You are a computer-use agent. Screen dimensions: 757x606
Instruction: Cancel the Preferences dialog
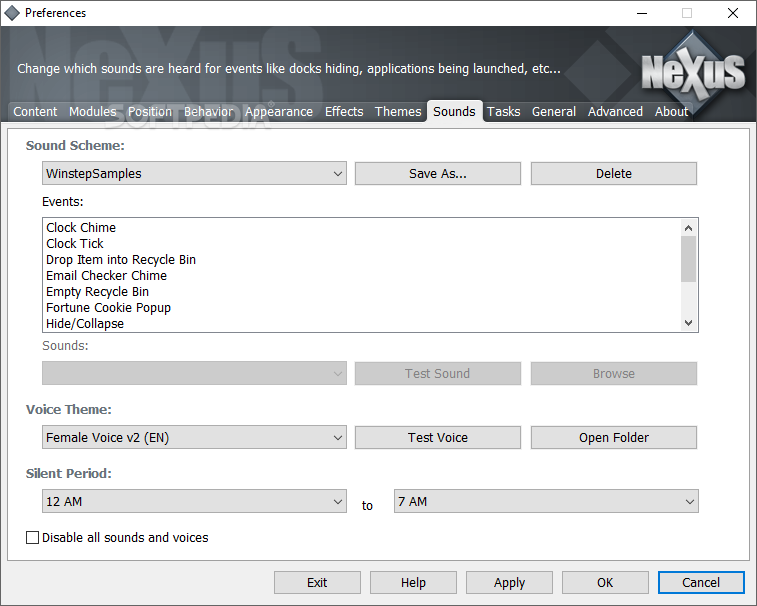point(701,582)
